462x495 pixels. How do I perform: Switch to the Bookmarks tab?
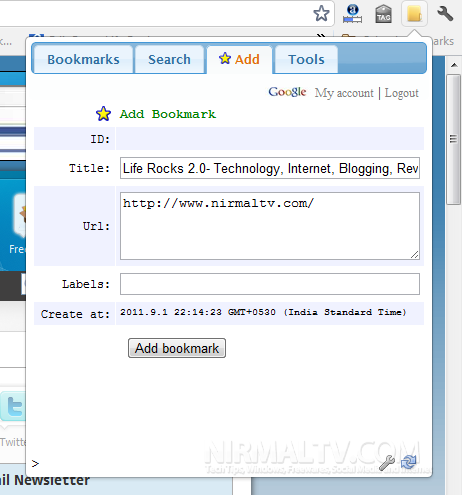[x=83, y=59]
